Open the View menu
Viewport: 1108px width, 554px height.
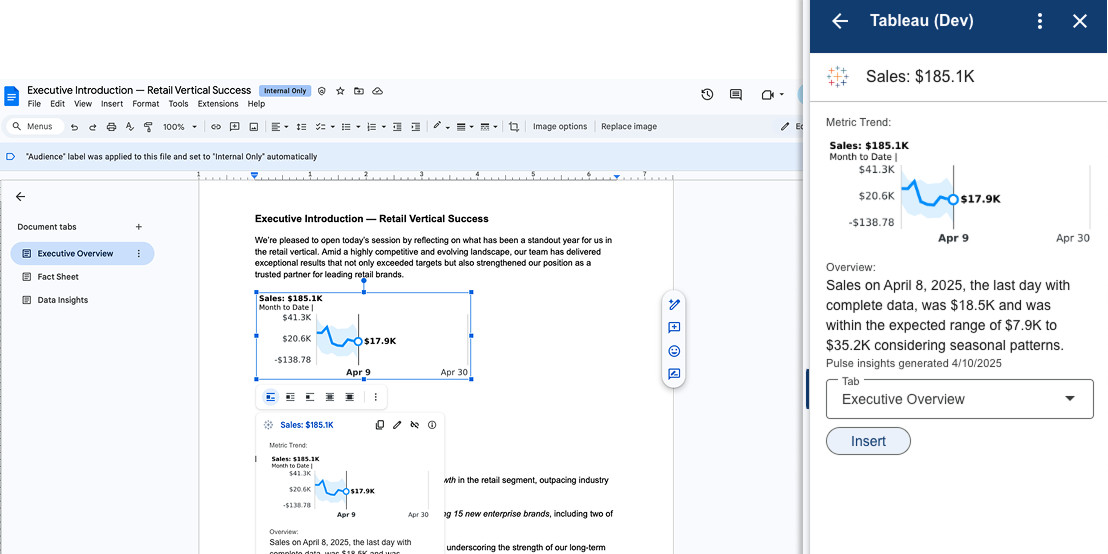83,104
